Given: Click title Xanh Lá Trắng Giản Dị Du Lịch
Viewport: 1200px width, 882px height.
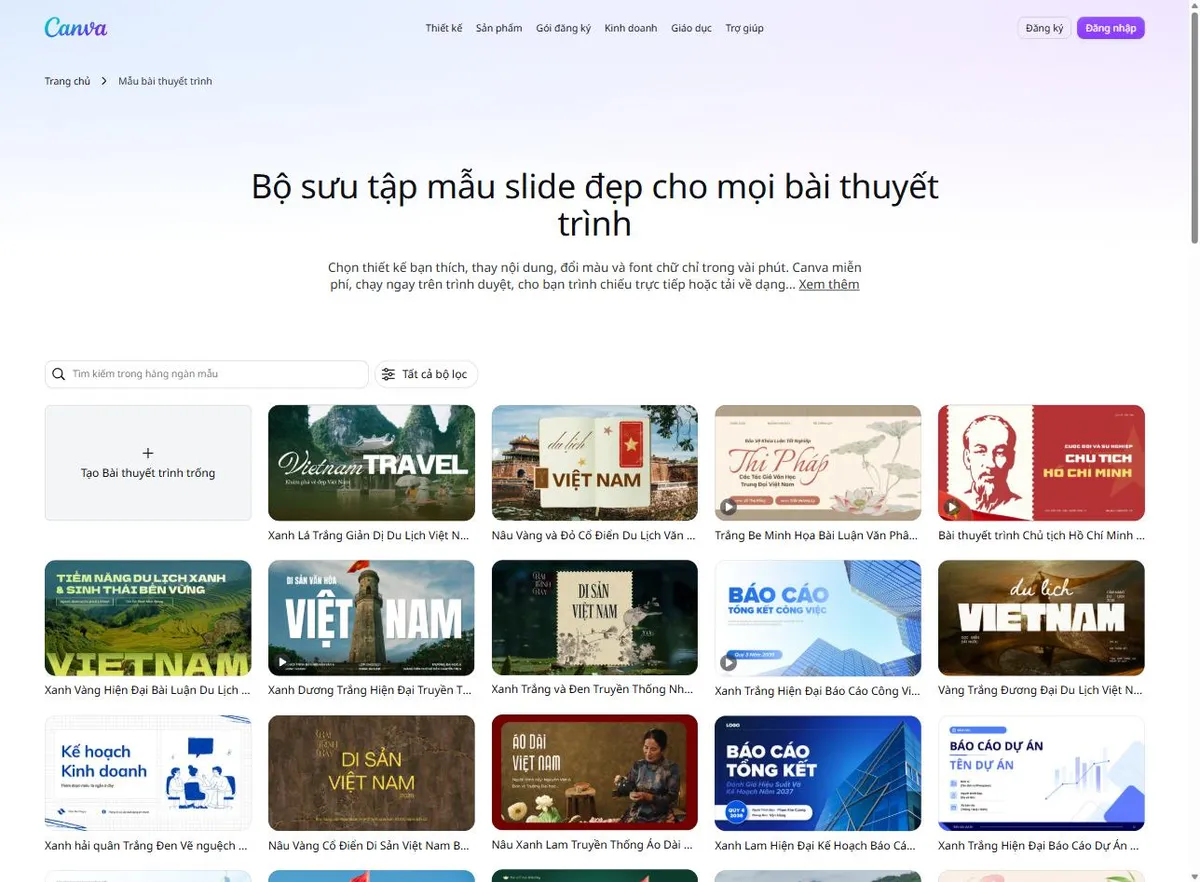Looking at the screenshot, I should pos(369,536).
